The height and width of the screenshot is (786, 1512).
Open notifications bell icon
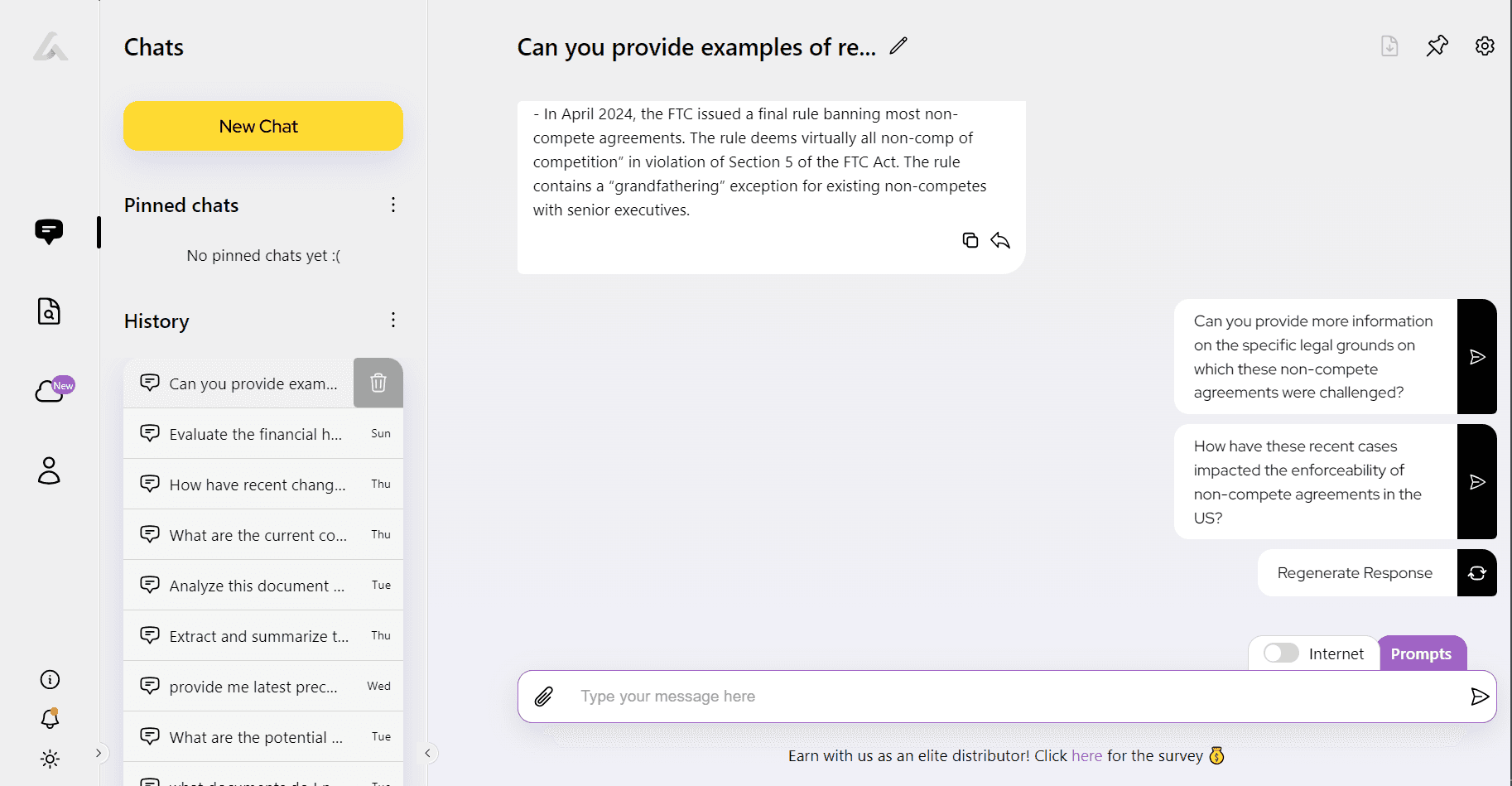pyautogui.click(x=50, y=718)
